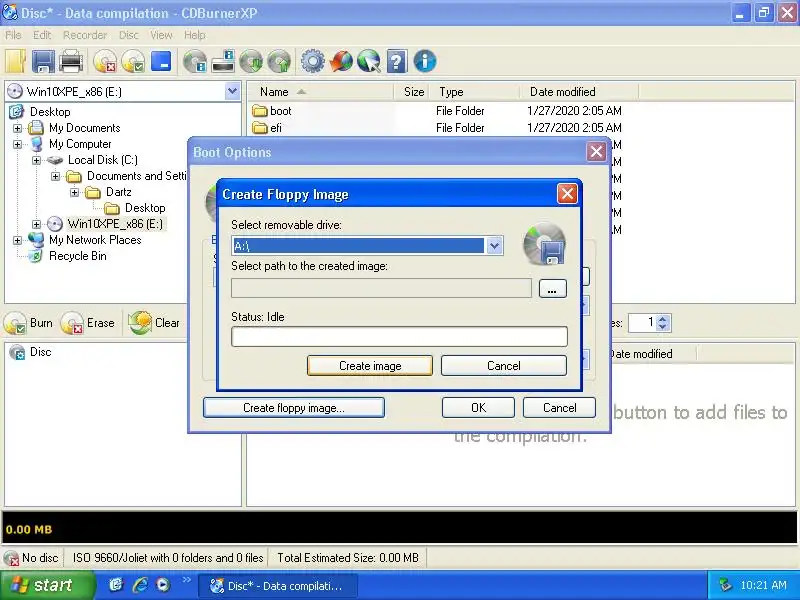Image resolution: width=800 pixels, height=600 pixels.
Task: Open the removable drive A:\ dropdown
Action: point(494,246)
